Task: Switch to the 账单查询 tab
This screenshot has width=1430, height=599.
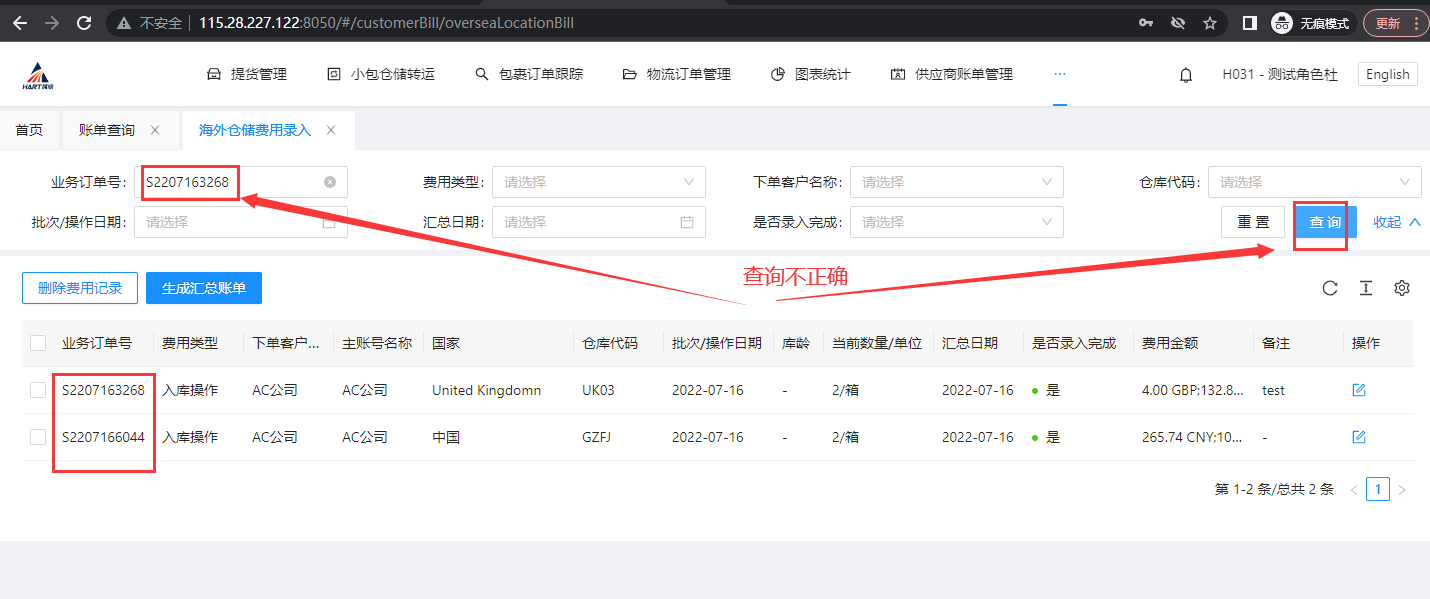Action: pyautogui.click(x=107, y=130)
